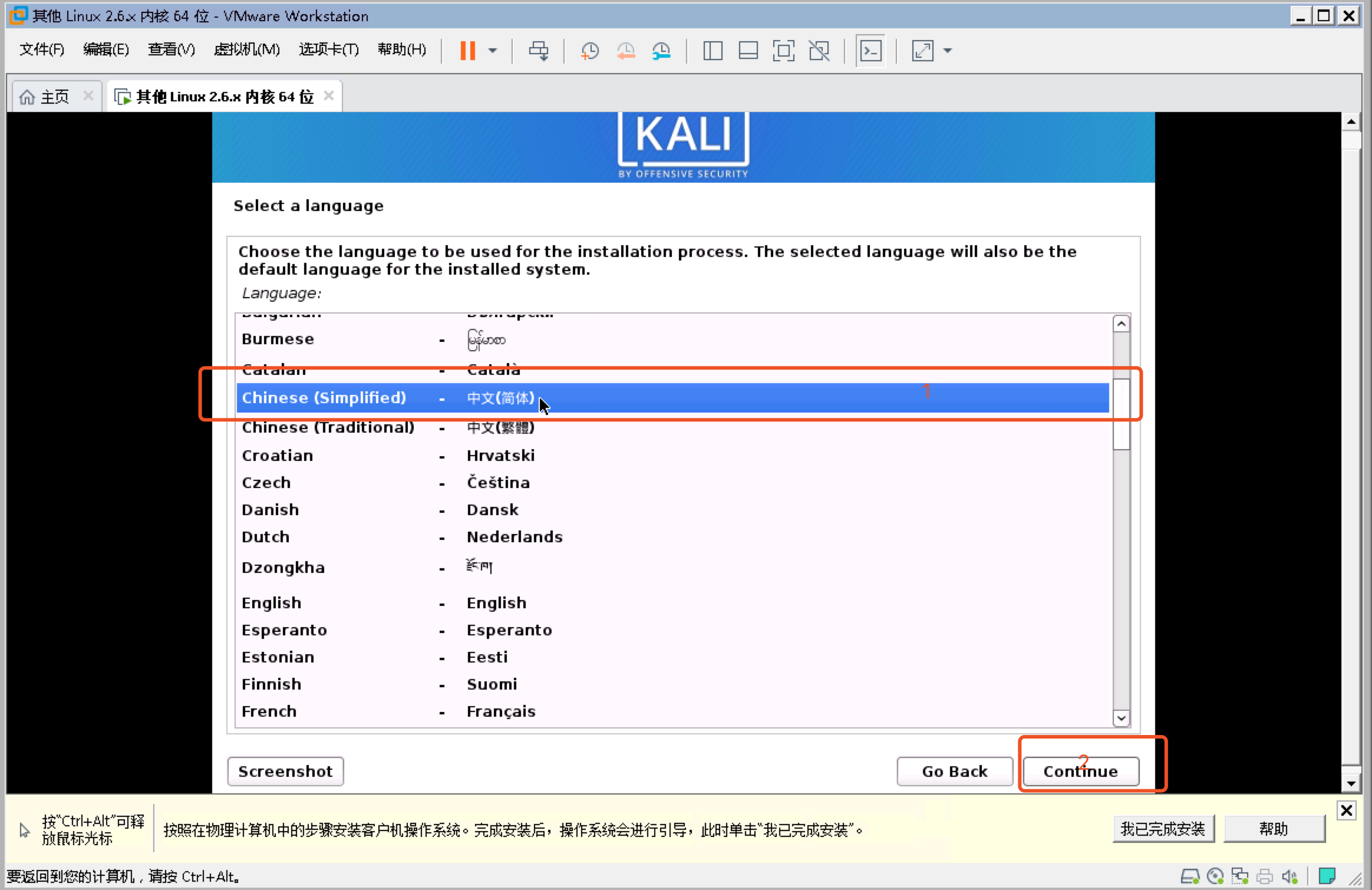Switch to the 主页 tab
The height and width of the screenshot is (890, 1372).
(54, 97)
